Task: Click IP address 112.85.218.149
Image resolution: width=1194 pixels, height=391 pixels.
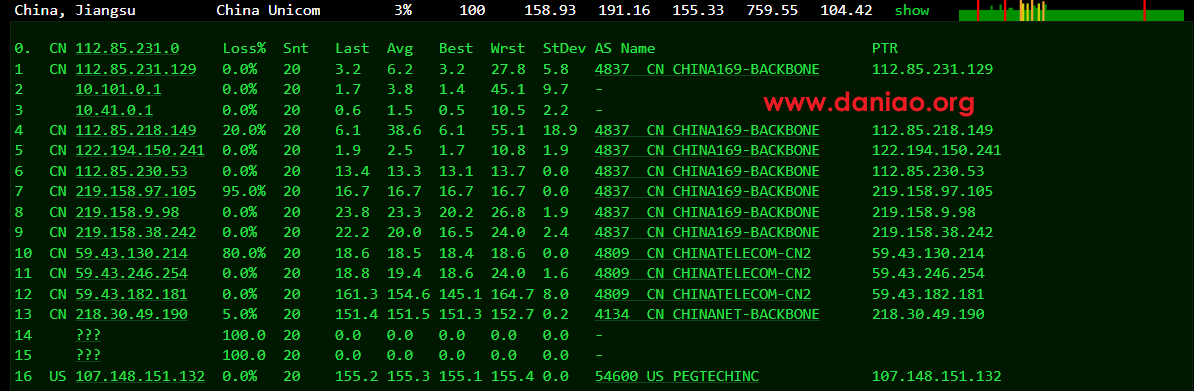Action: point(136,130)
